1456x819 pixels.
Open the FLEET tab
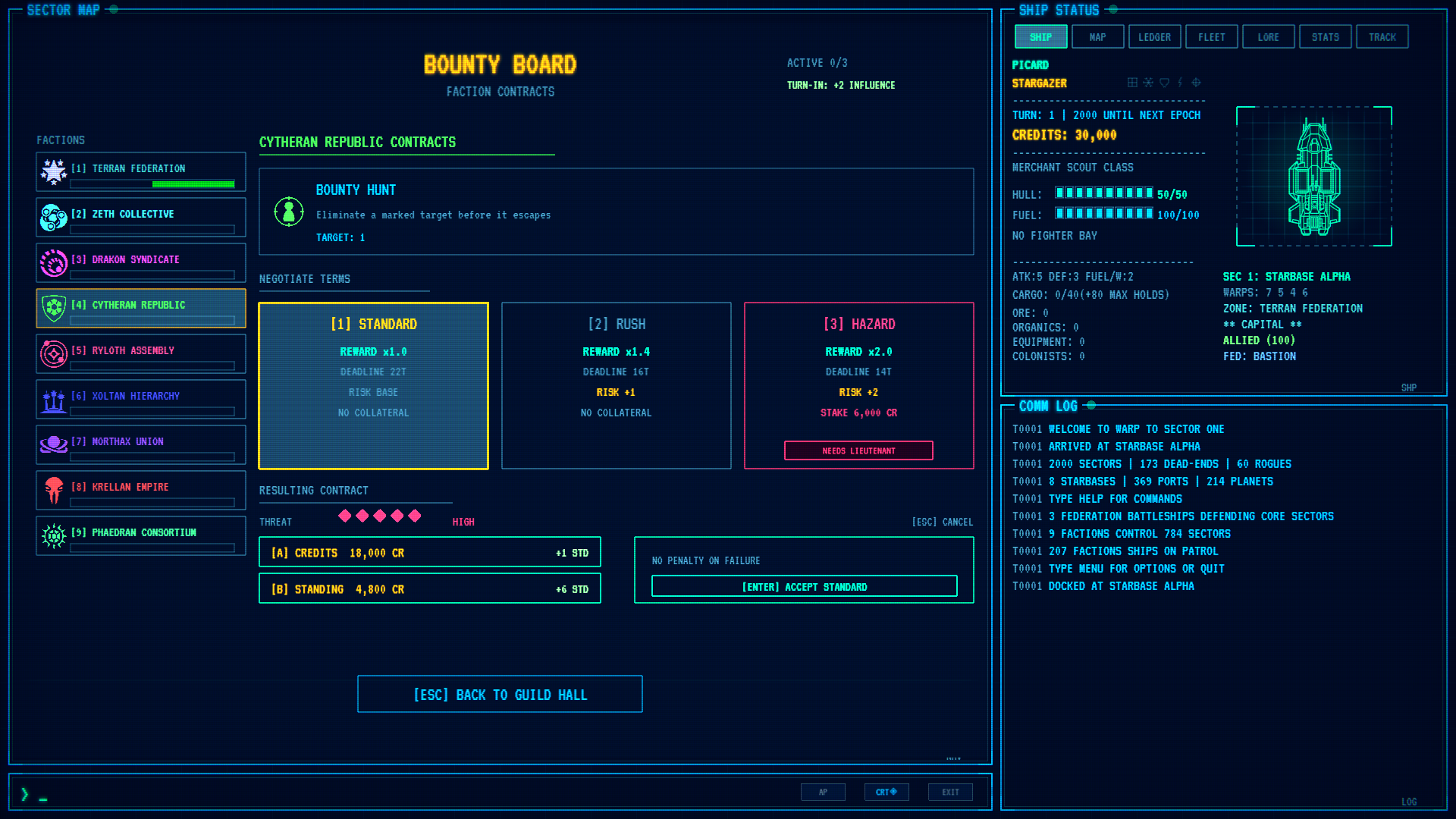point(1211,37)
